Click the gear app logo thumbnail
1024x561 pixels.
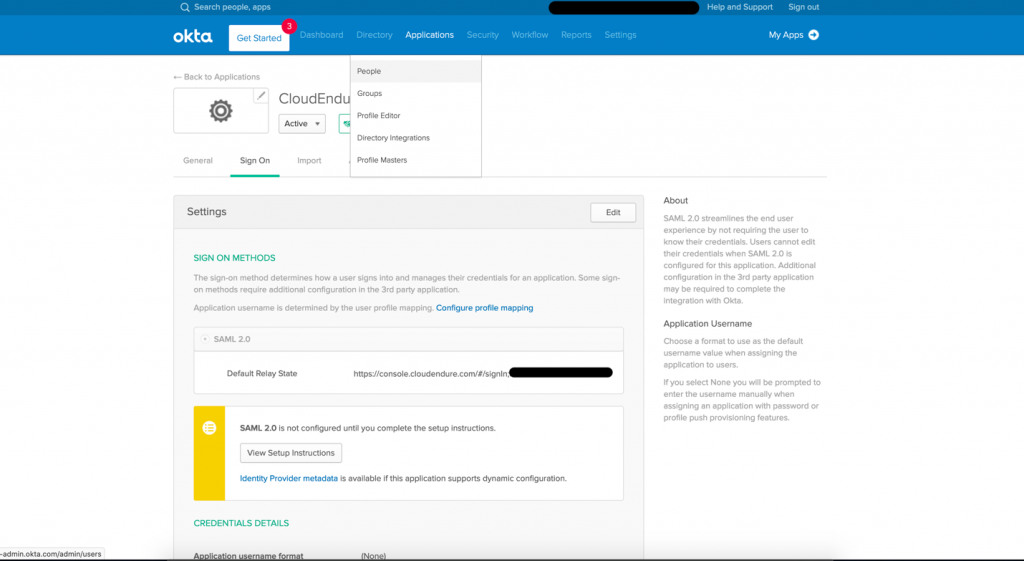click(221, 110)
